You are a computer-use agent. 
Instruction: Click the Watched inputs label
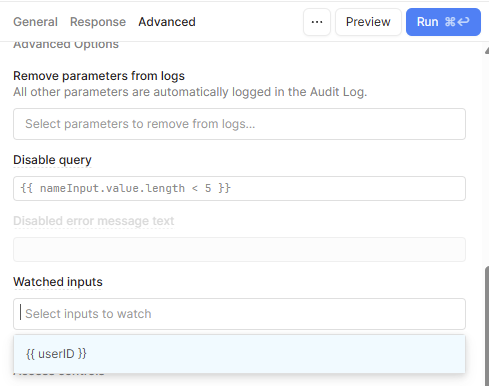pyautogui.click(x=58, y=282)
